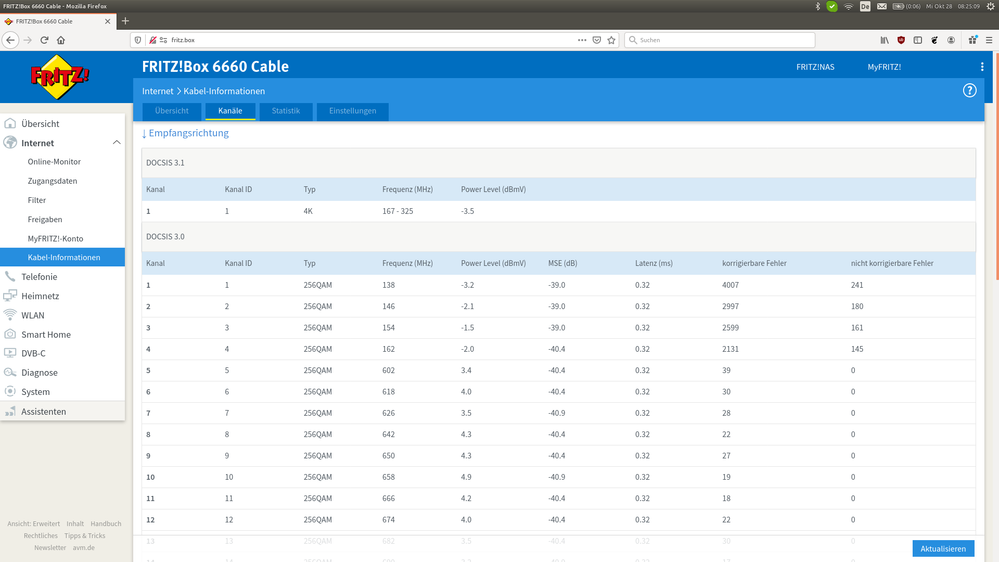The height and width of the screenshot is (562, 999).
Task: Open page actions ellipsis in address bar
Action: (582, 40)
